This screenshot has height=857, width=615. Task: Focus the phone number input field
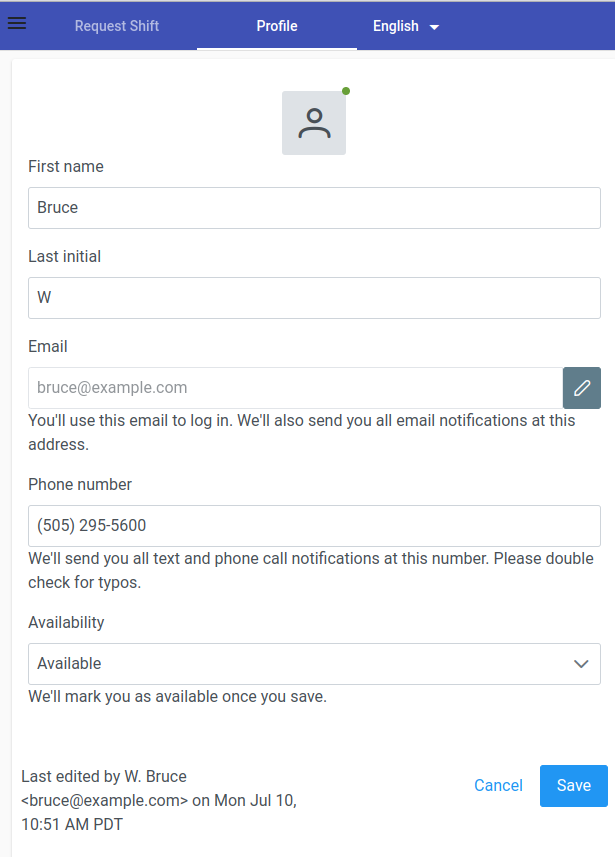tap(314, 526)
